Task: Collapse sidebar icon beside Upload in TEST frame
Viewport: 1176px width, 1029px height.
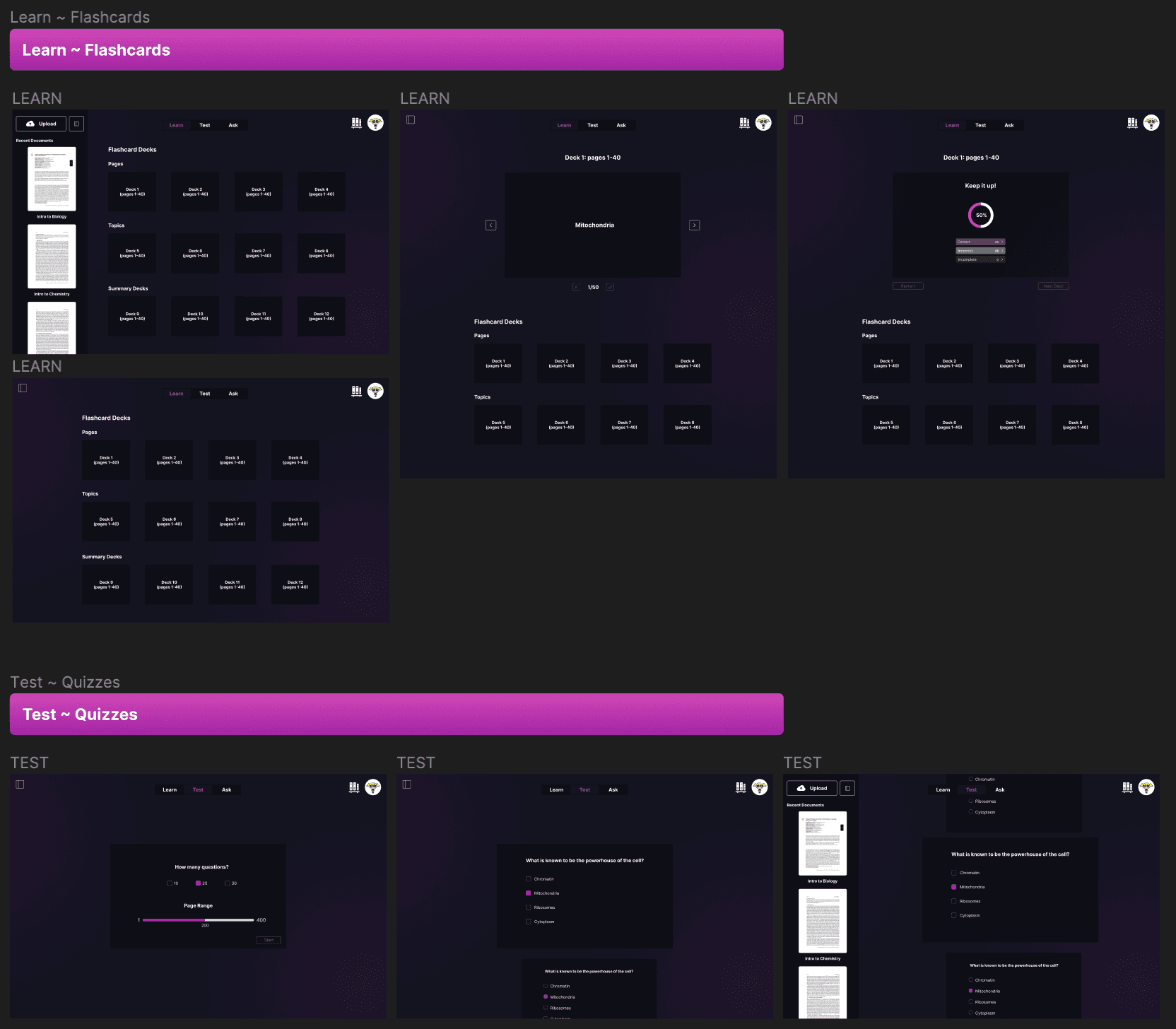Action: 847,788
